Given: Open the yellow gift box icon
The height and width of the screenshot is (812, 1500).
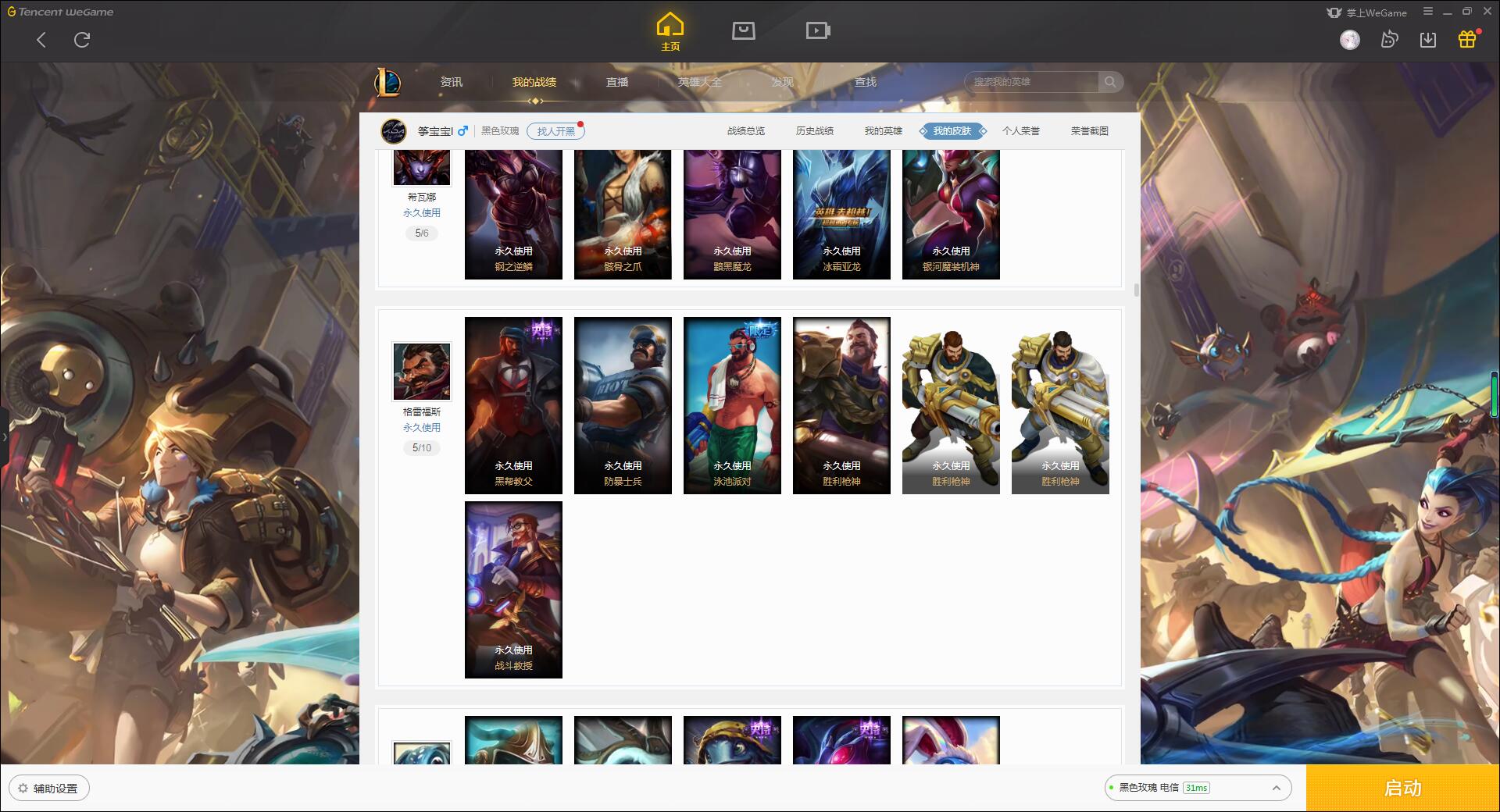Looking at the screenshot, I should [1467, 39].
